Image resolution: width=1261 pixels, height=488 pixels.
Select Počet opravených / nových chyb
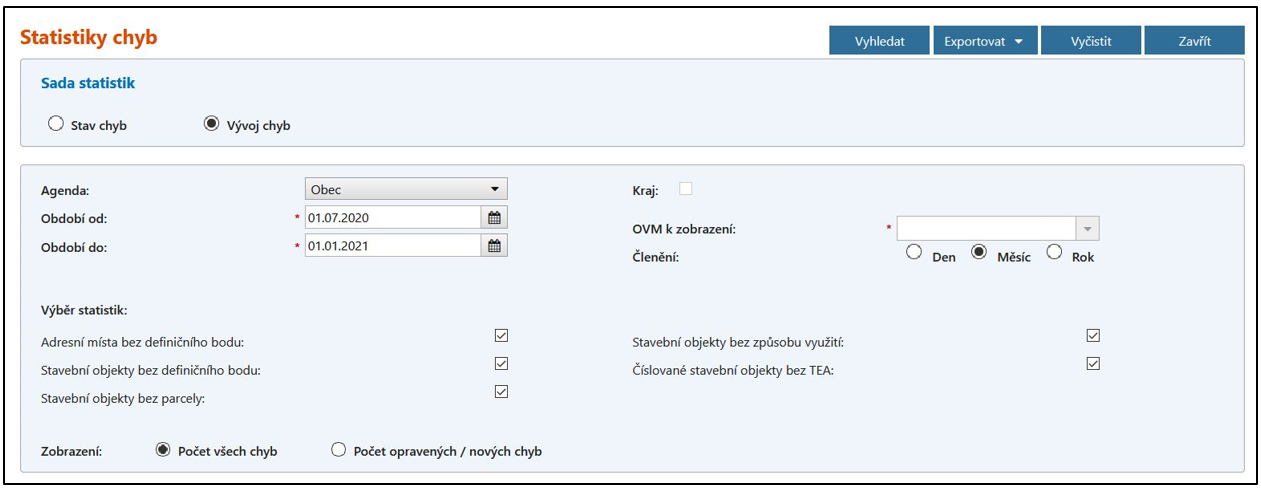[338, 450]
